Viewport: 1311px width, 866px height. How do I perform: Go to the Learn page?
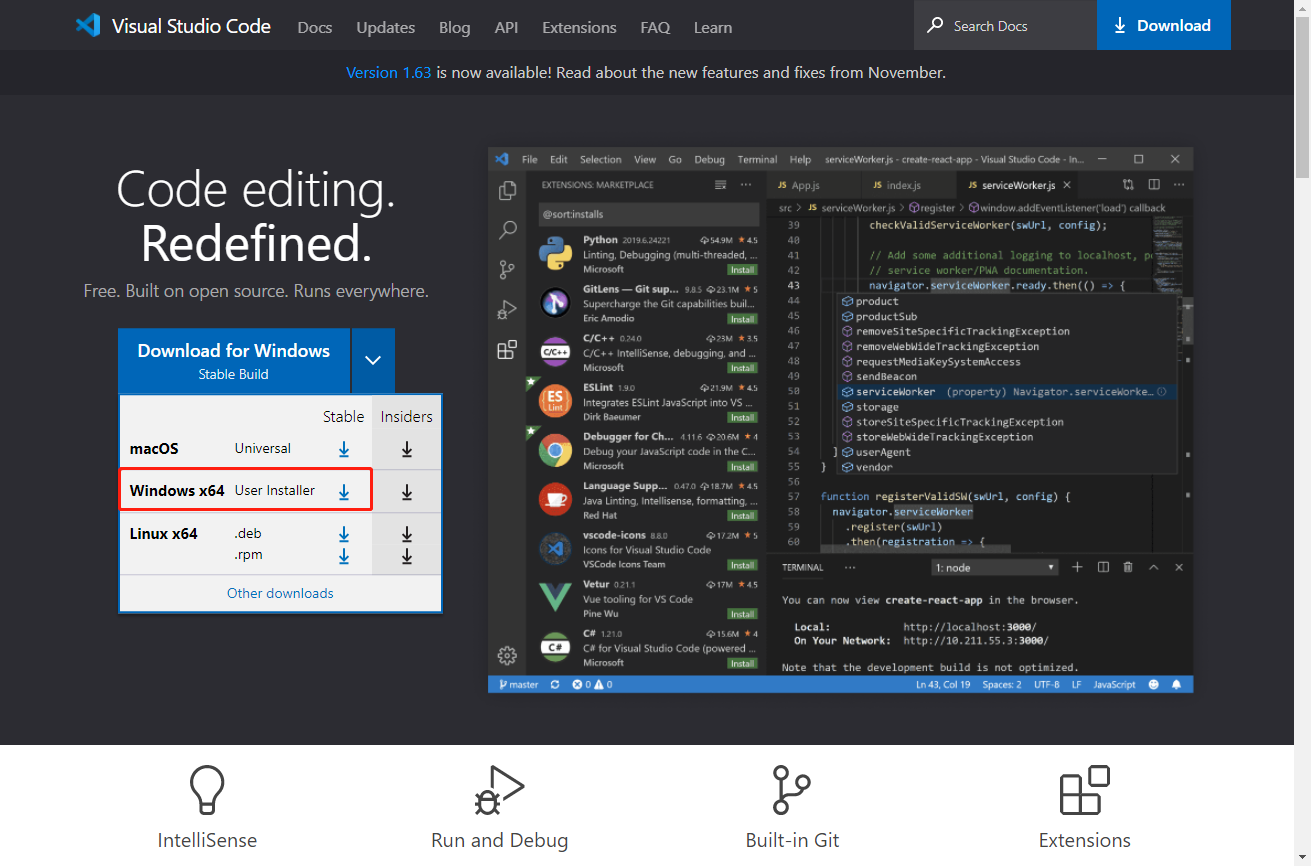pyautogui.click(x=713, y=27)
